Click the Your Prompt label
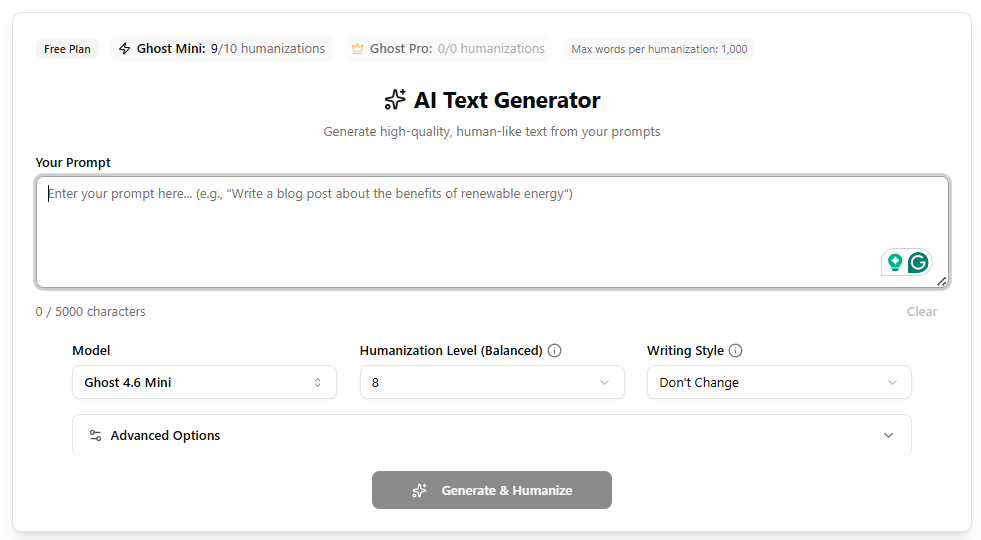The image size is (981, 540). click(73, 163)
